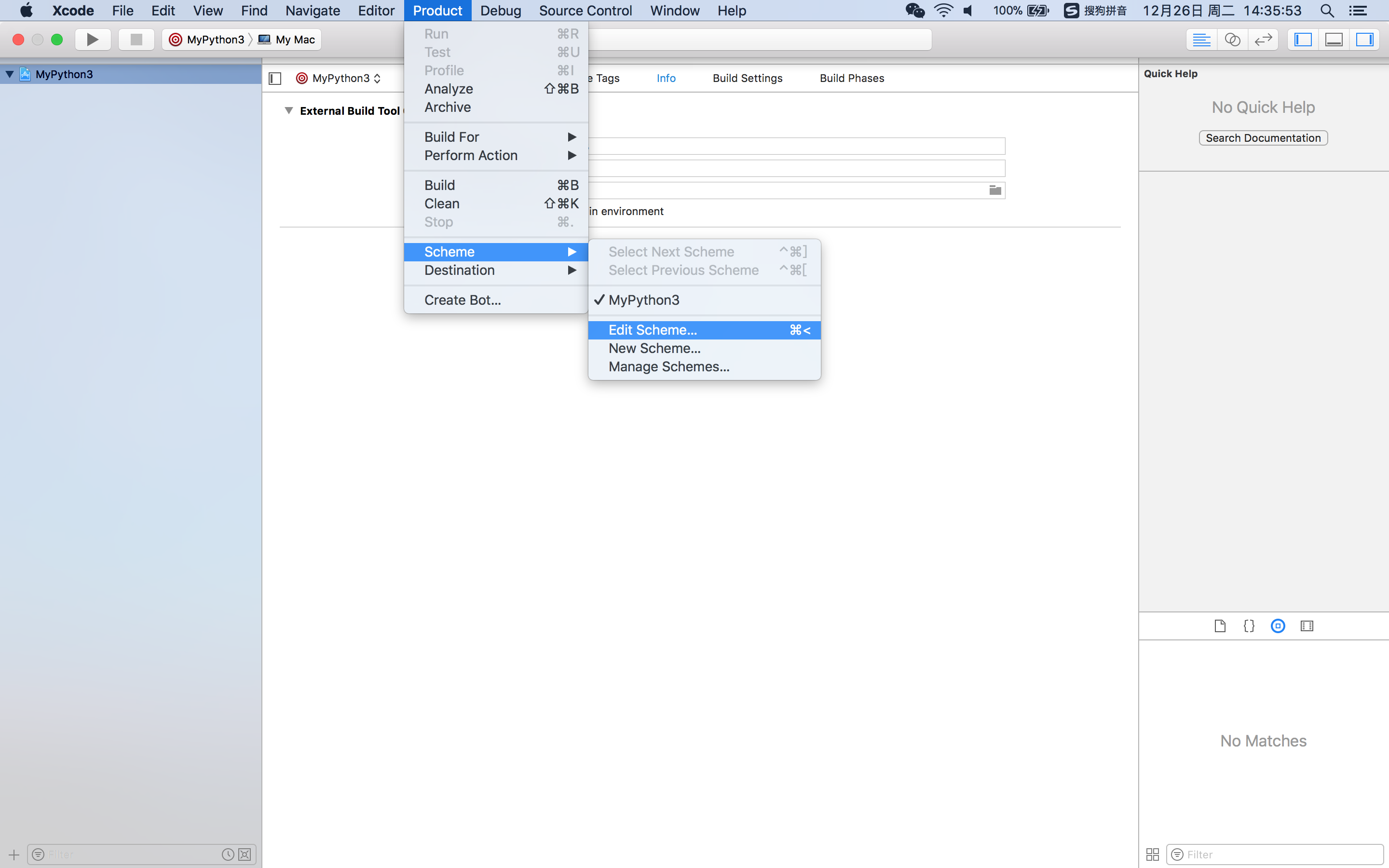Choose Build from Product menu
This screenshot has width=1389, height=868.
point(496,185)
